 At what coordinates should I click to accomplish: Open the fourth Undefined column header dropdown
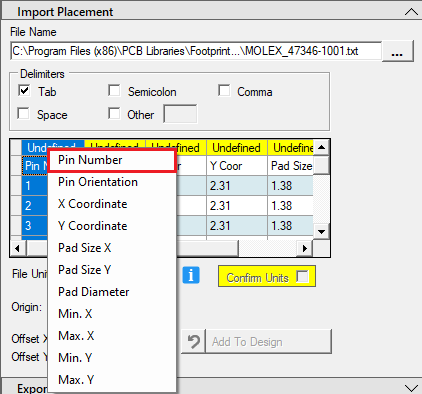(237, 148)
